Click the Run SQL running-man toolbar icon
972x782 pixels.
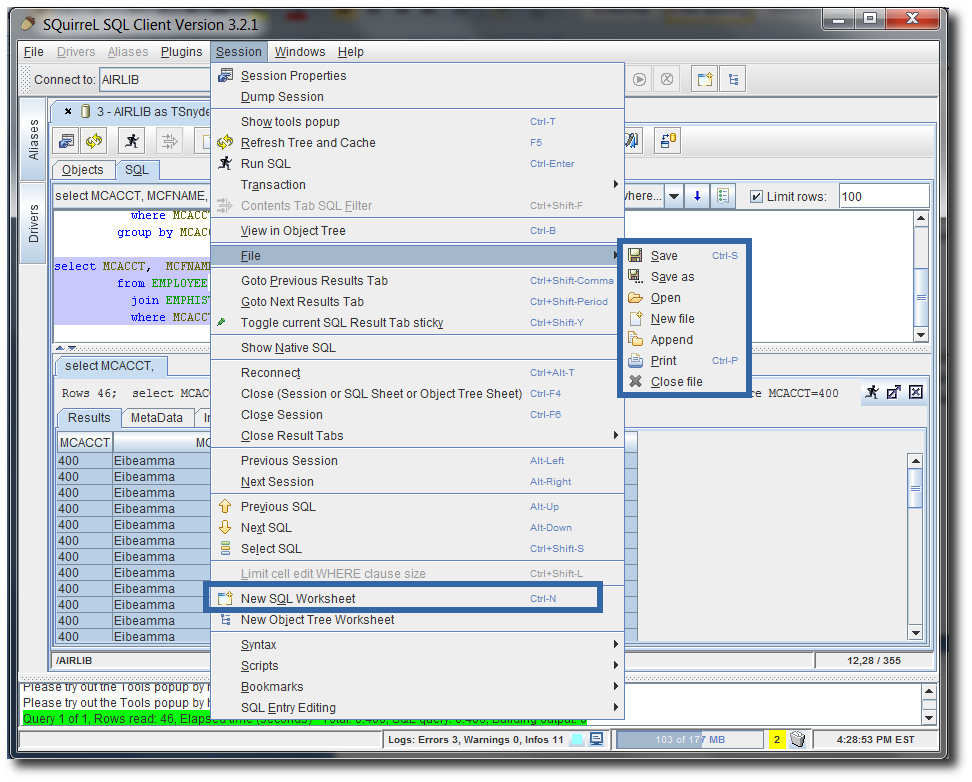[x=132, y=141]
